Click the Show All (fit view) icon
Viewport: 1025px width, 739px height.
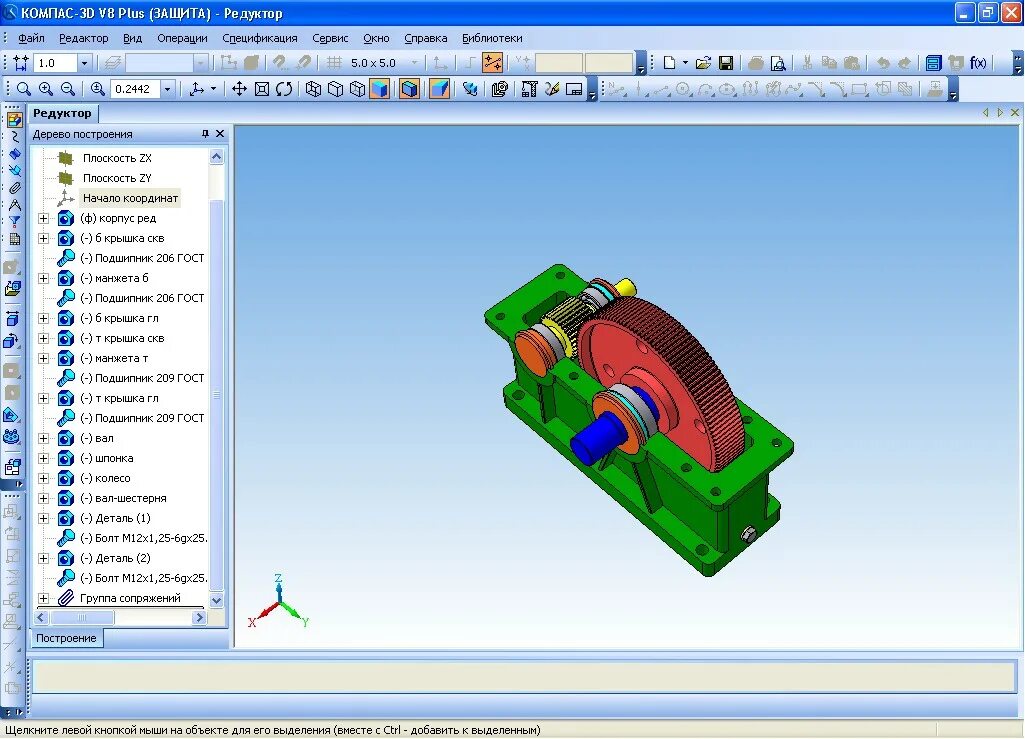click(261, 89)
